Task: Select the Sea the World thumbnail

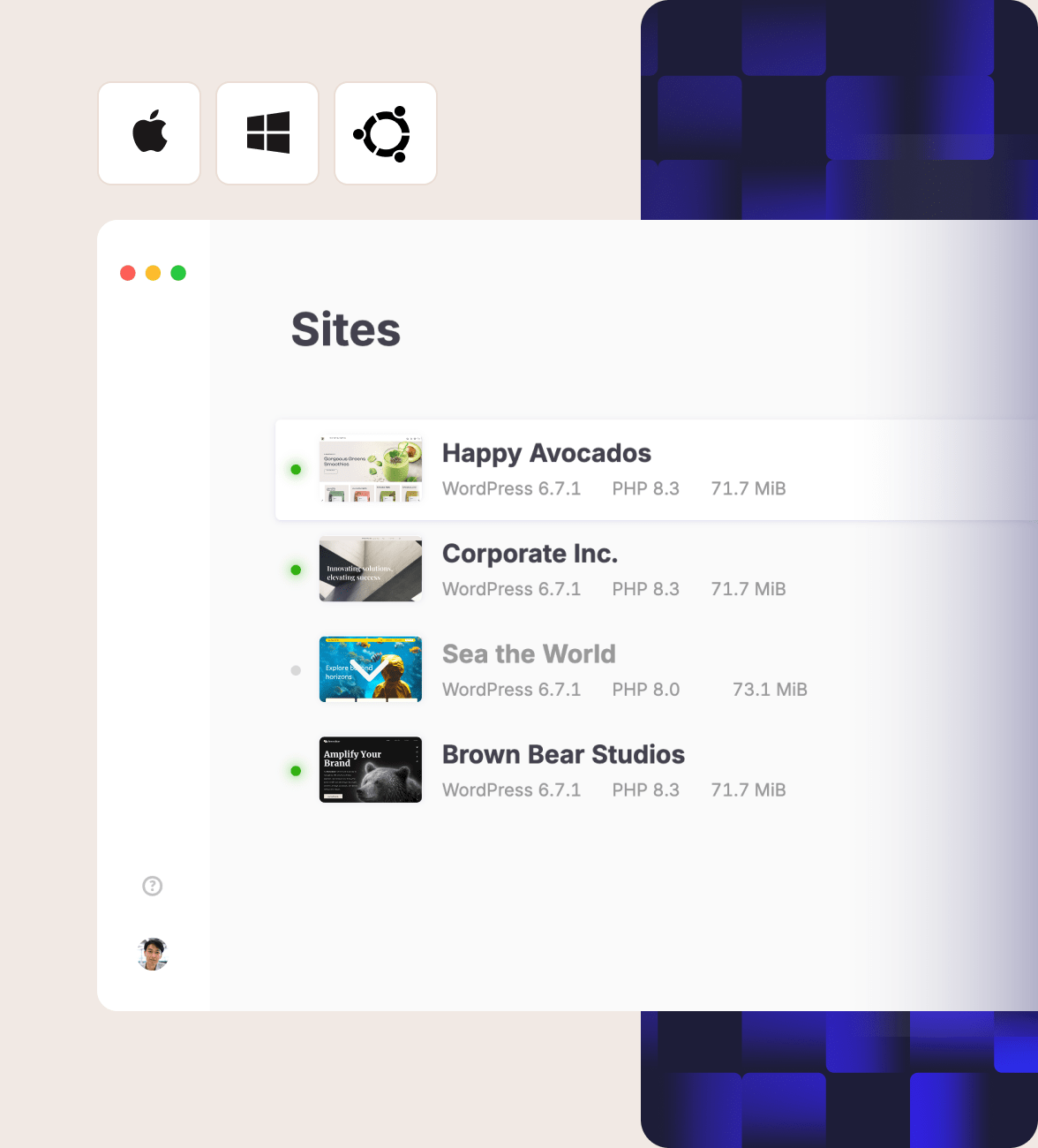Action: pyautogui.click(x=371, y=669)
